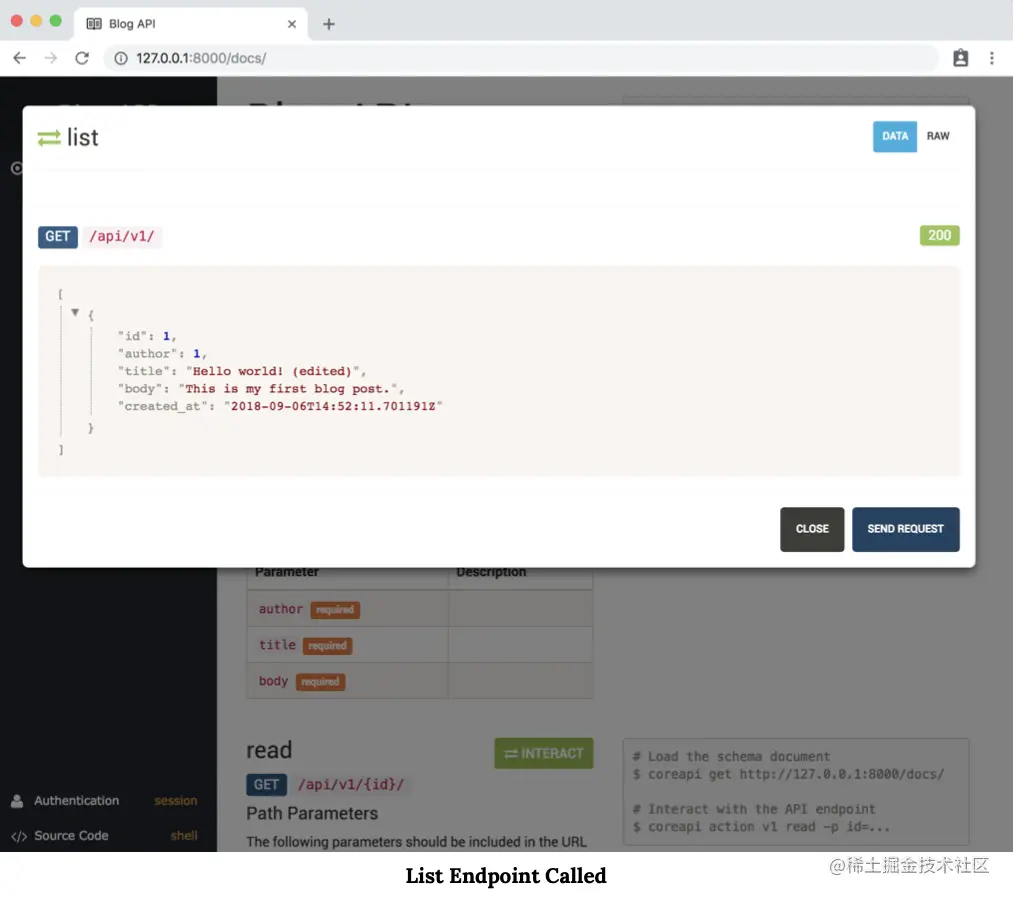Image resolution: width=1014 pixels, height=900 pixels.
Task: Click the browser forward arrow
Action: (x=50, y=58)
